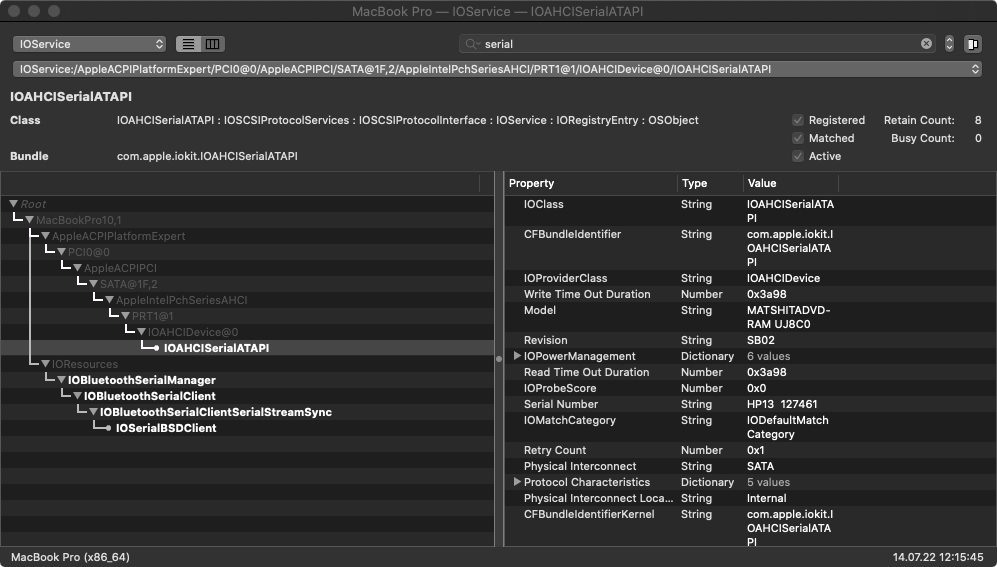Open the IOService path popup menu
The width and height of the screenshot is (997, 567).
497,69
